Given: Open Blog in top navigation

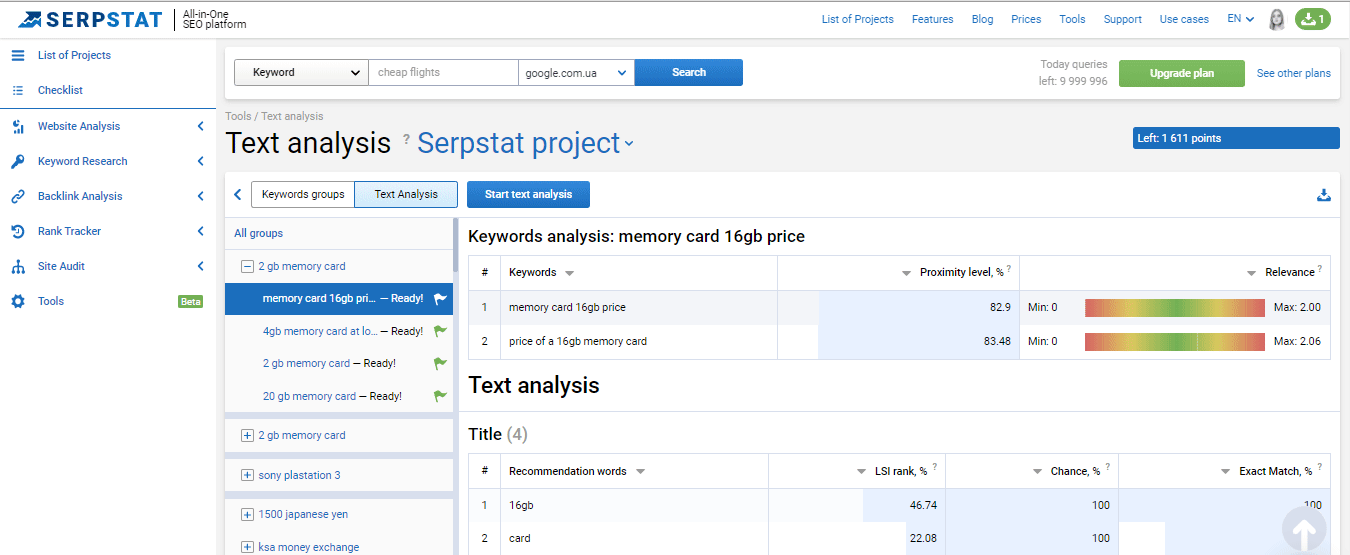Looking at the screenshot, I should pos(982,19).
